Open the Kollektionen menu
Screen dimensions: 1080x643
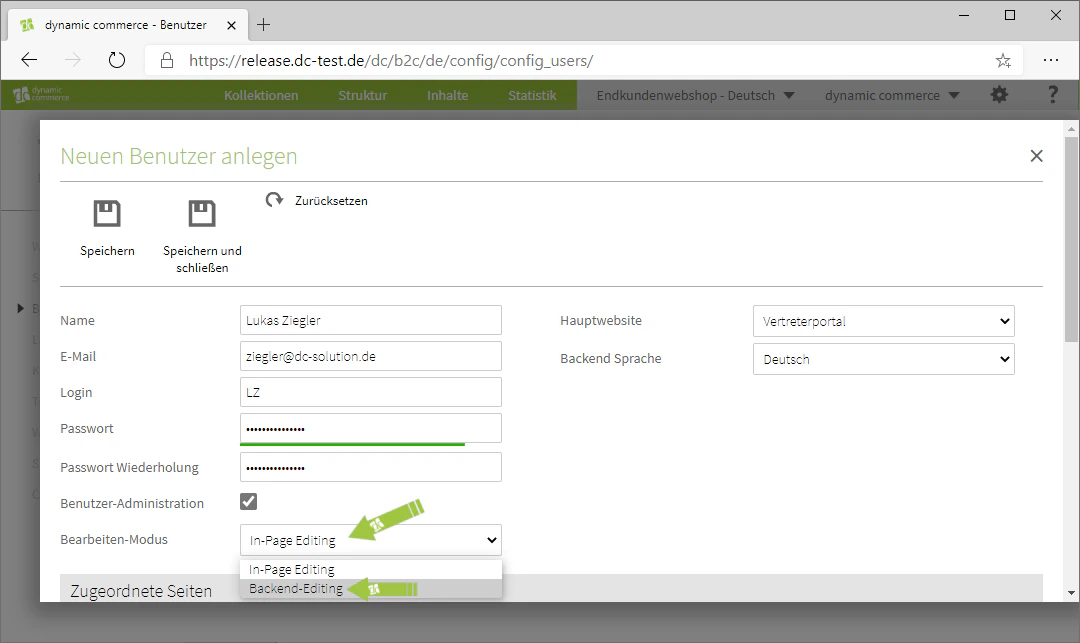(x=261, y=95)
